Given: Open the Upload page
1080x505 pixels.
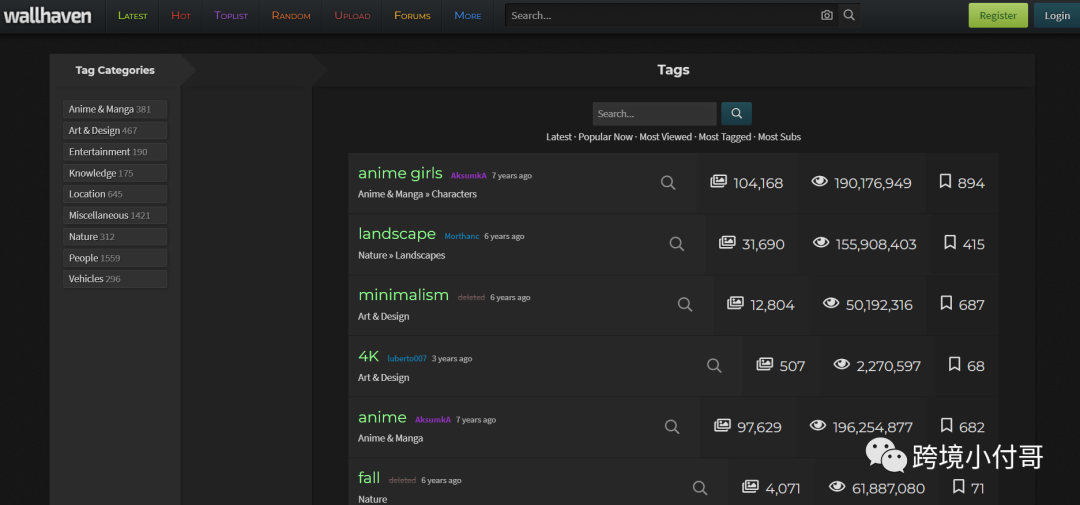Looking at the screenshot, I should pyautogui.click(x=352, y=15).
